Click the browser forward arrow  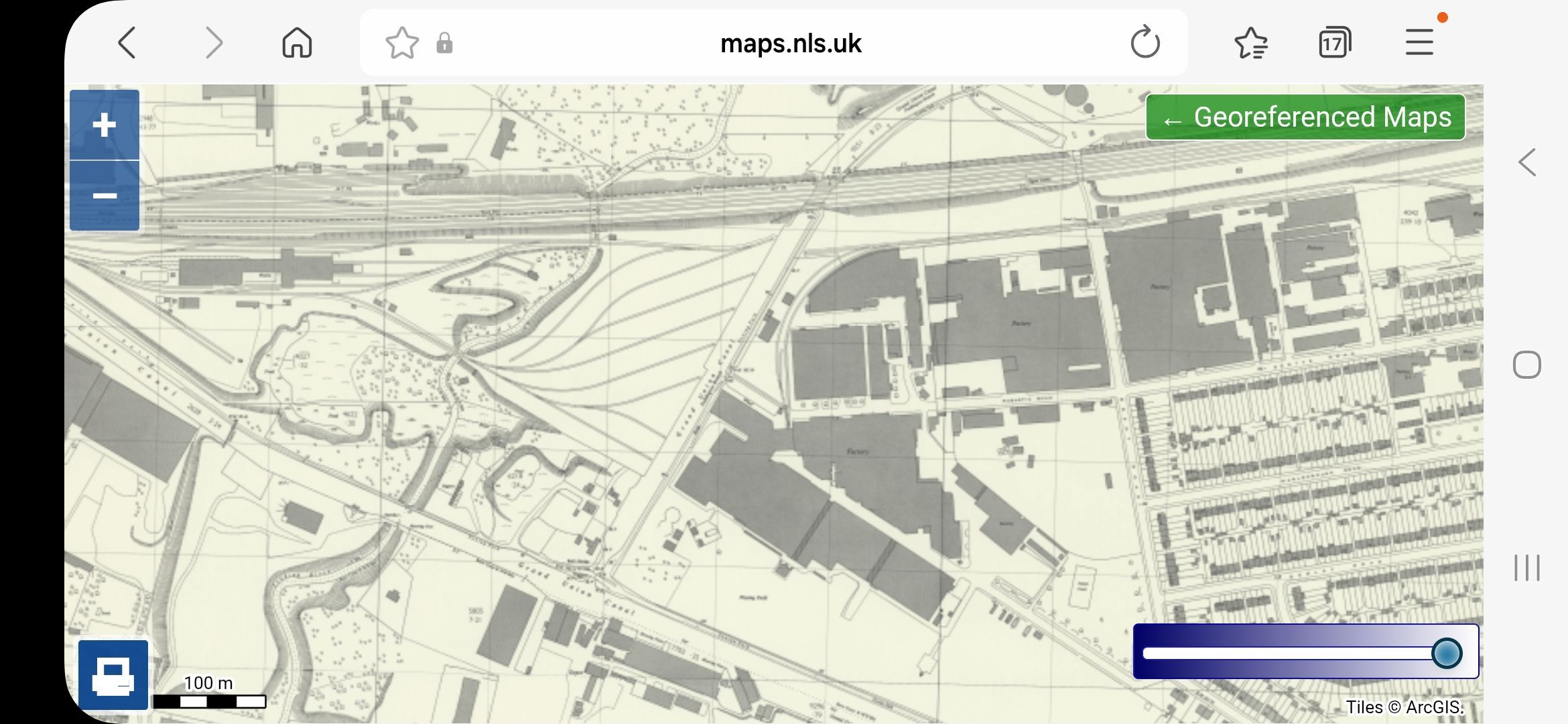214,44
